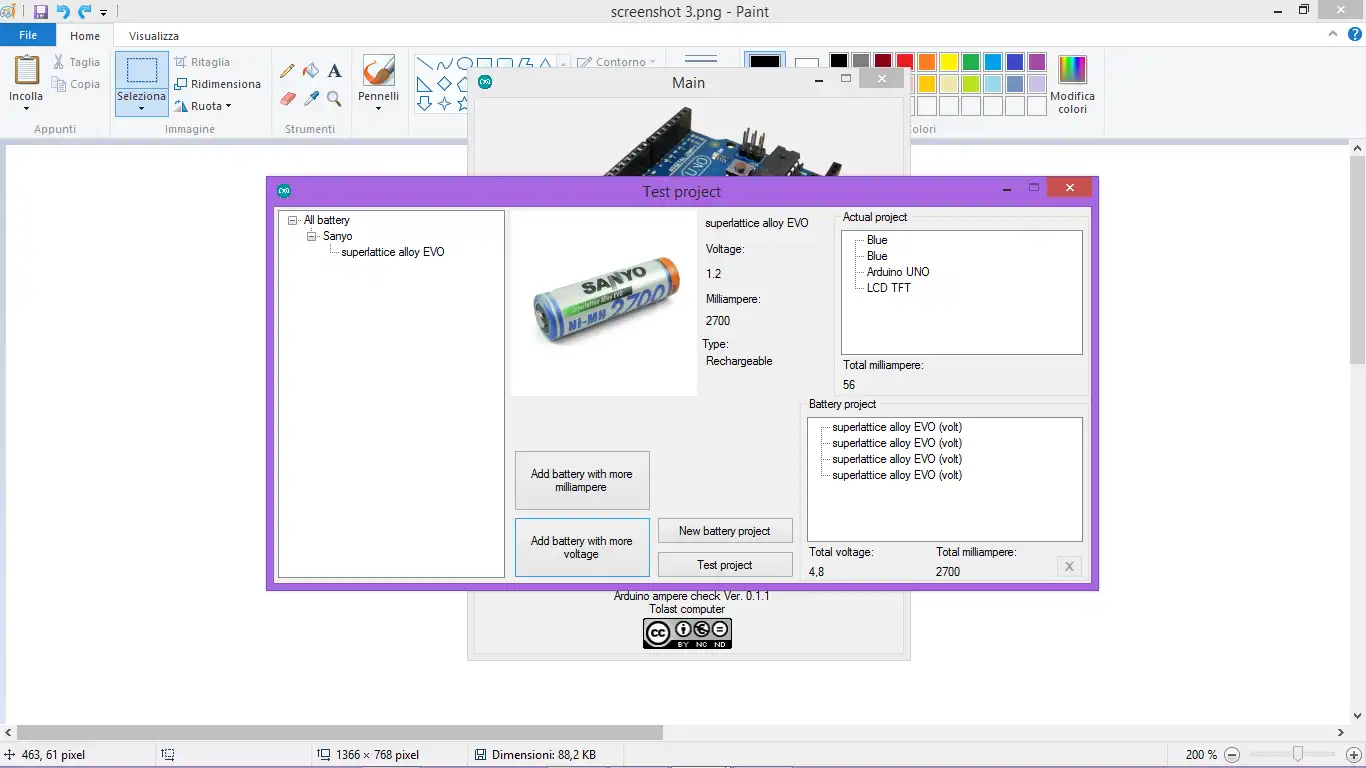Select the Color picker eyedropper tool
The height and width of the screenshot is (768, 1366).
[311, 99]
